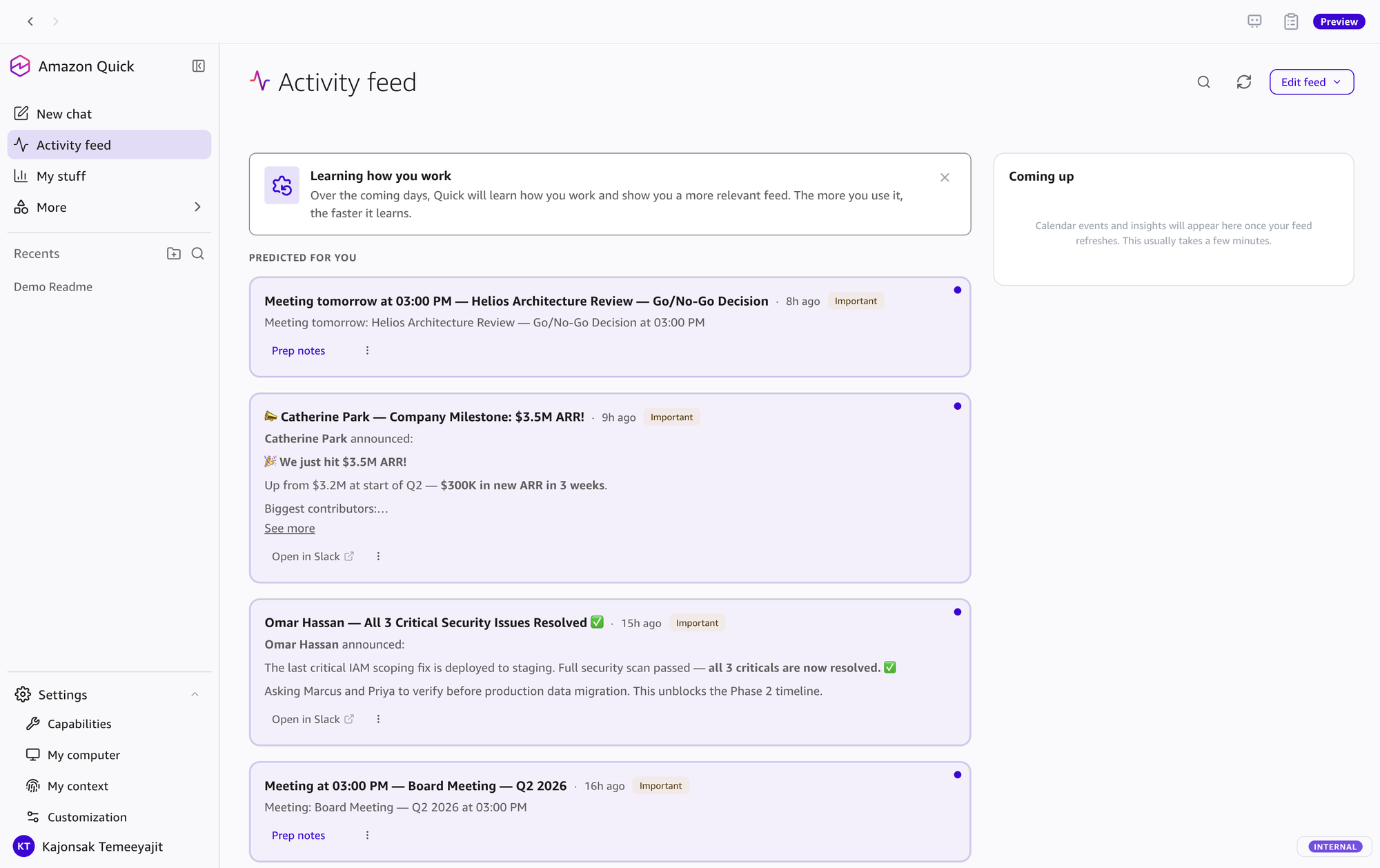Open the feedback chat icon at top right
1380x868 pixels.
tap(1254, 21)
